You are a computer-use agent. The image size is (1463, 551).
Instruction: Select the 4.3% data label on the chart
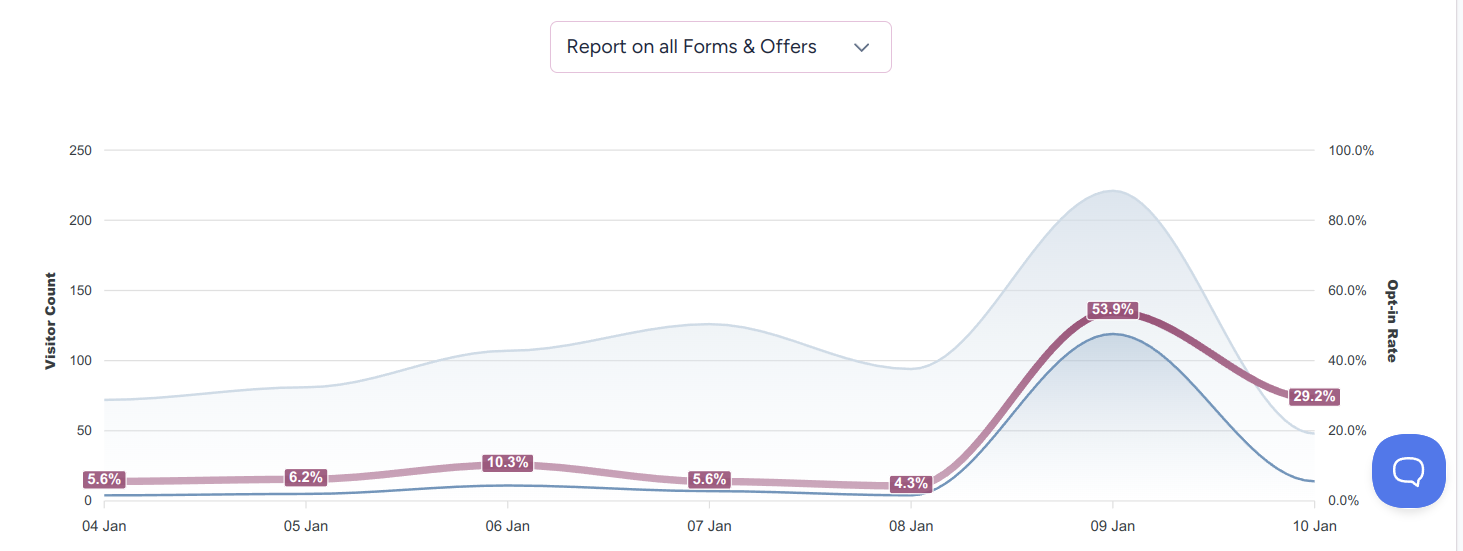click(x=911, y=484)
